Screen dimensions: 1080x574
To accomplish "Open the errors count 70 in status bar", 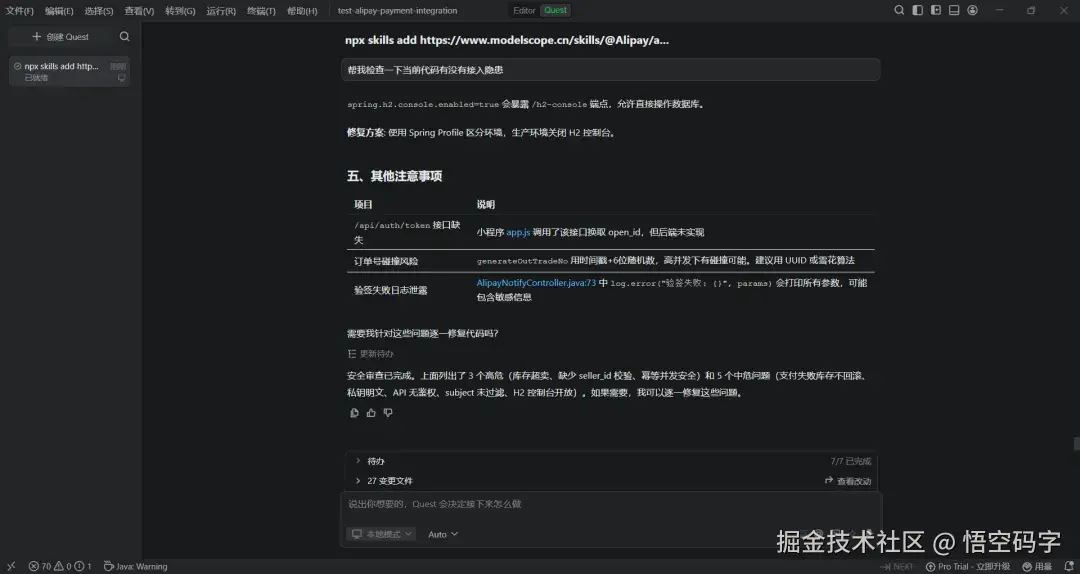I will [x=40, y=566].
